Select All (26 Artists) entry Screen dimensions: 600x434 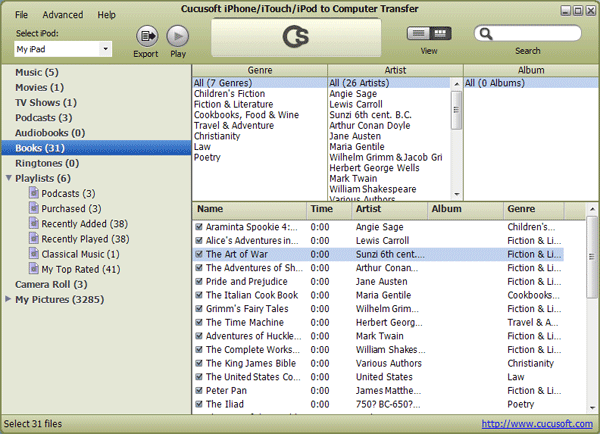(x=389, y=83)
